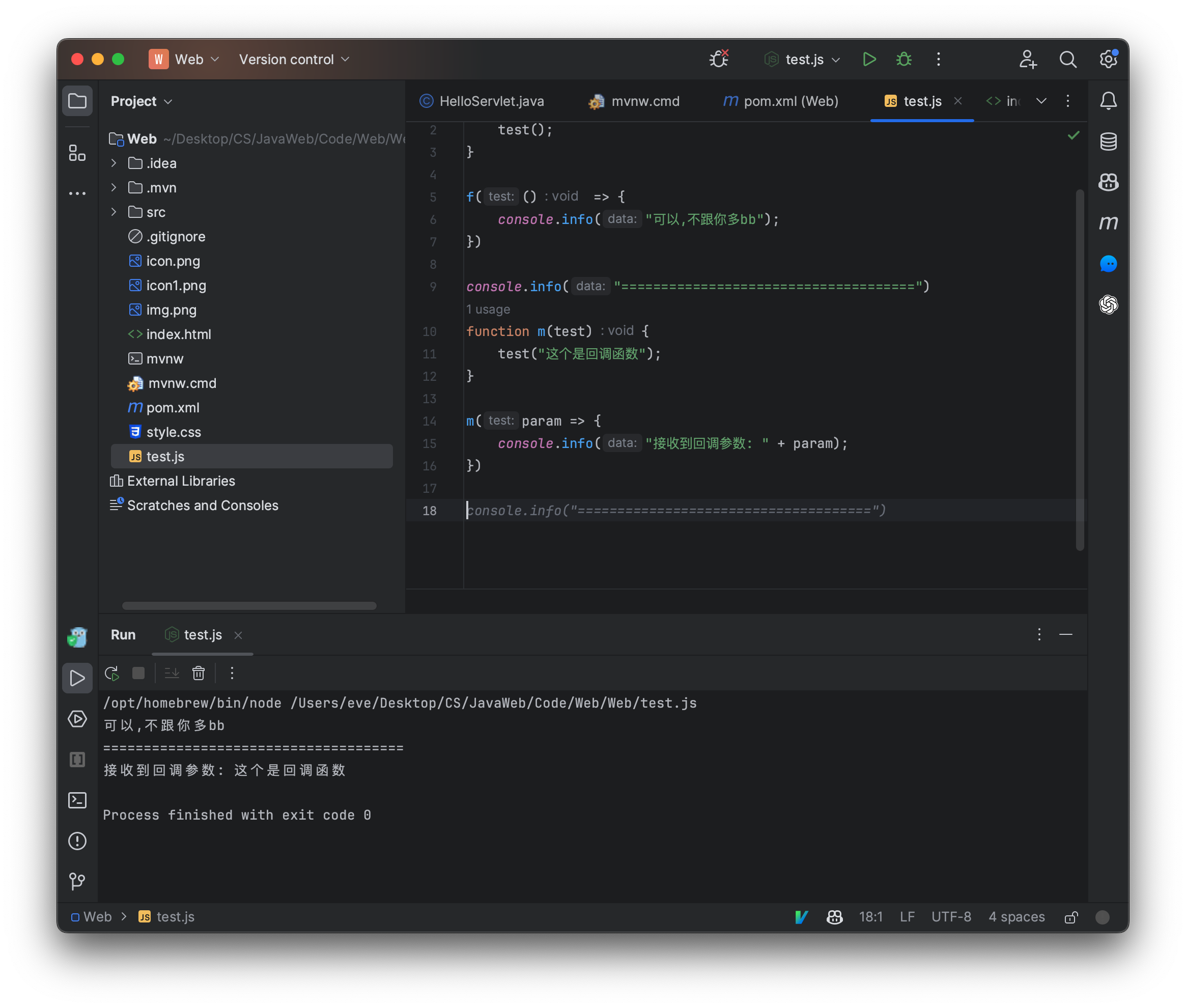This screenshot has height=1008, width=1186.
Task: Open IDE settings gear icon
Action: 1108,59
